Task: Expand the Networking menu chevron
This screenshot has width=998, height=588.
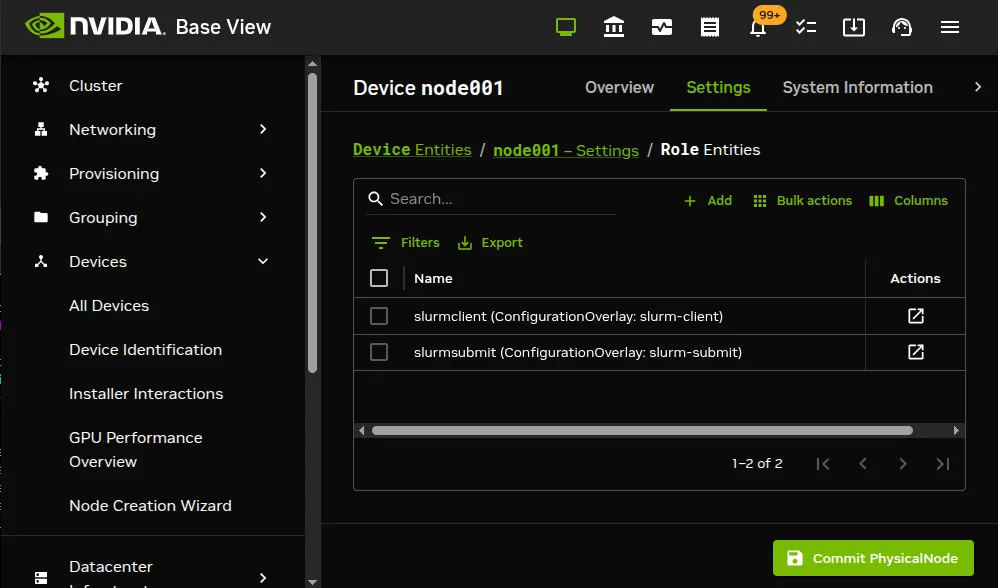Action: 263,129
